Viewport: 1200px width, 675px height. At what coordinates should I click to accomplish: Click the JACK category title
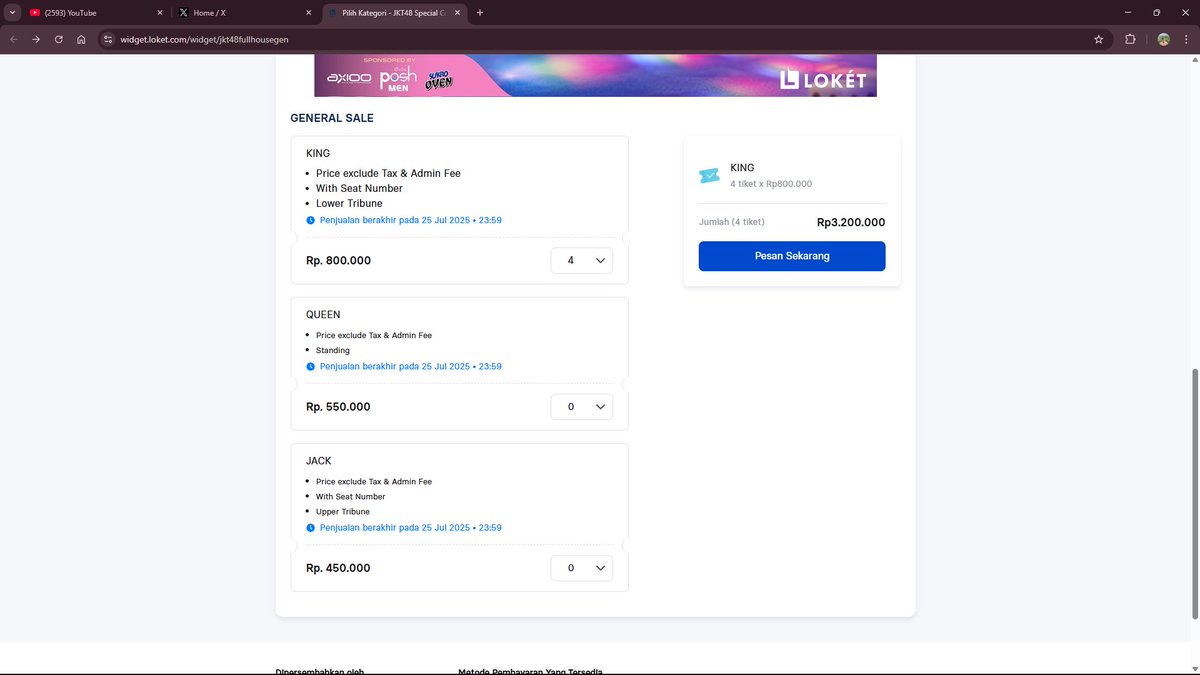(319, 461)
